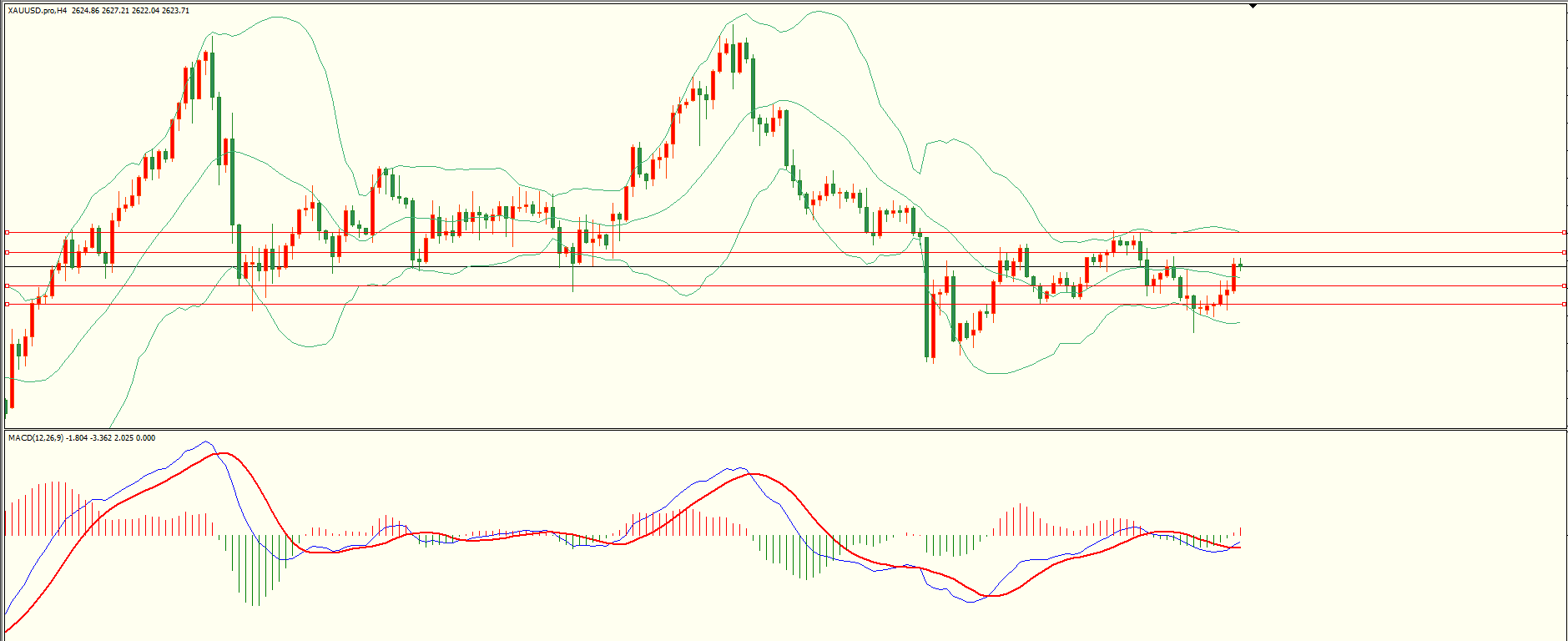Select the right handle of the lowest red horizontal line
This screenshot has width=1568, height=641.
(x=1564, y=305)
